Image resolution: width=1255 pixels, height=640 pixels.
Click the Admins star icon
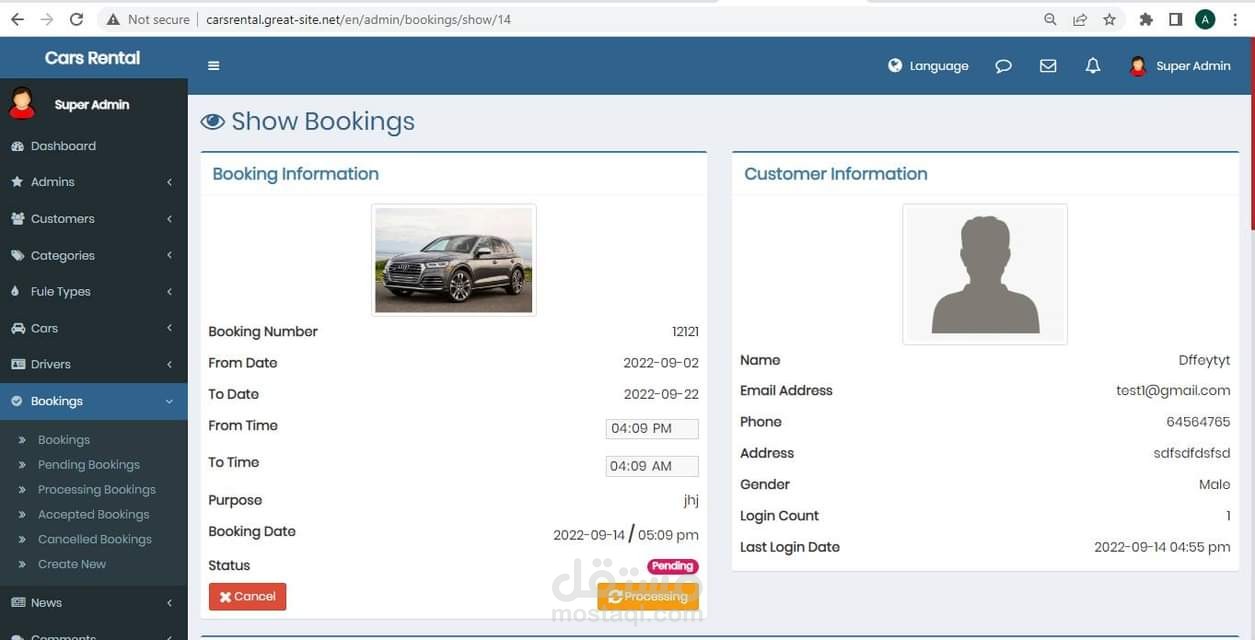pyautogui.click(x=17, y=182)
